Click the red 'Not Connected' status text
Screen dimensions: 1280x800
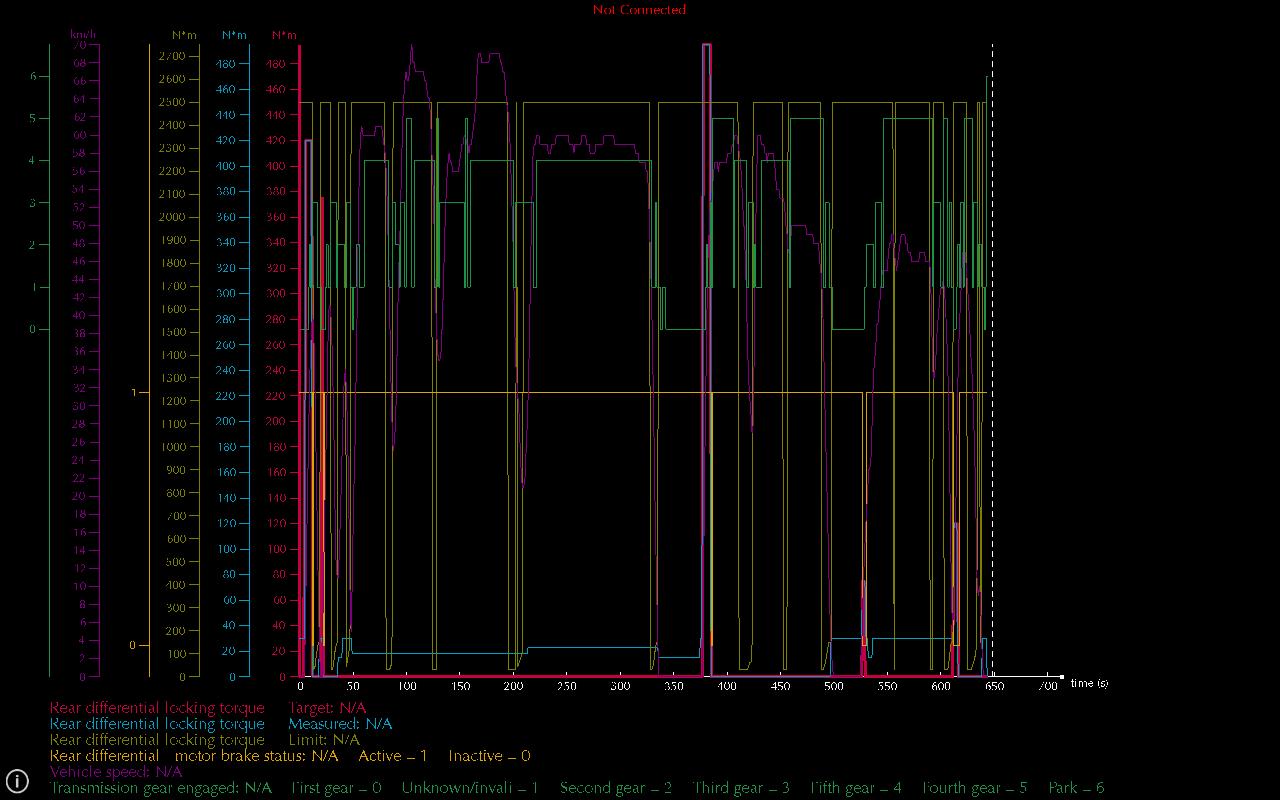tap(639, 10)
